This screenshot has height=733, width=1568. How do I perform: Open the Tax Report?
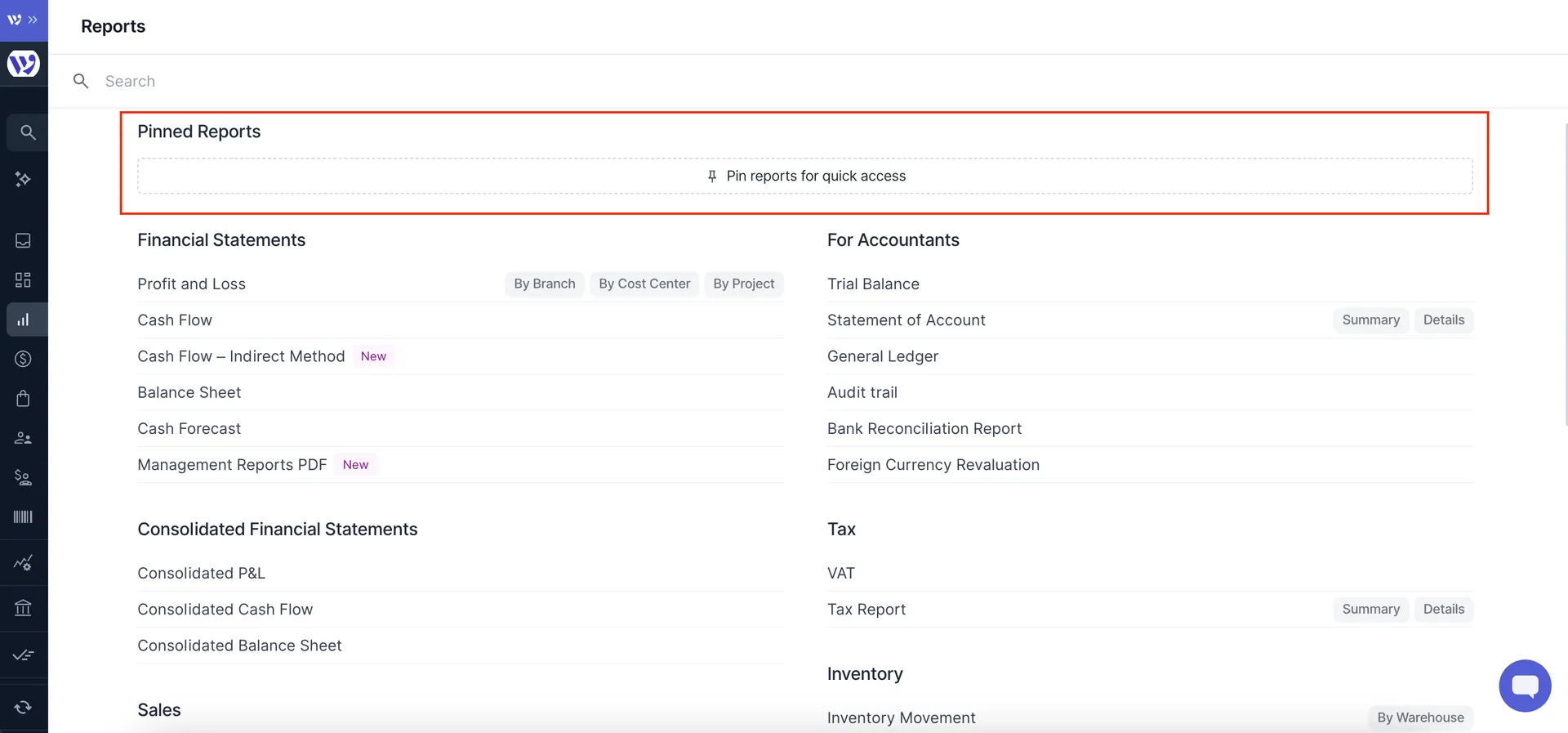[x=866, y=609]
